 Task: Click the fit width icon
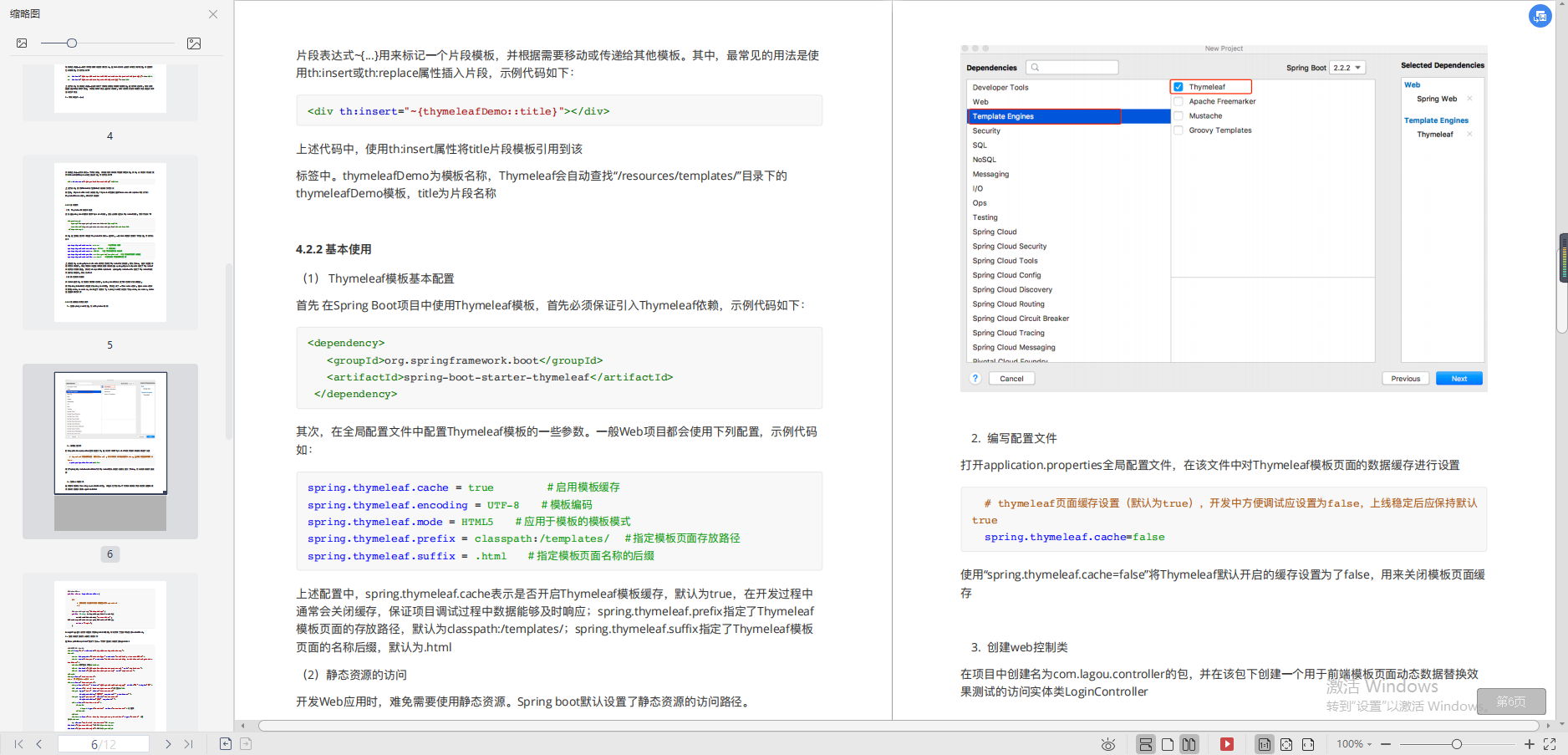1308,744
